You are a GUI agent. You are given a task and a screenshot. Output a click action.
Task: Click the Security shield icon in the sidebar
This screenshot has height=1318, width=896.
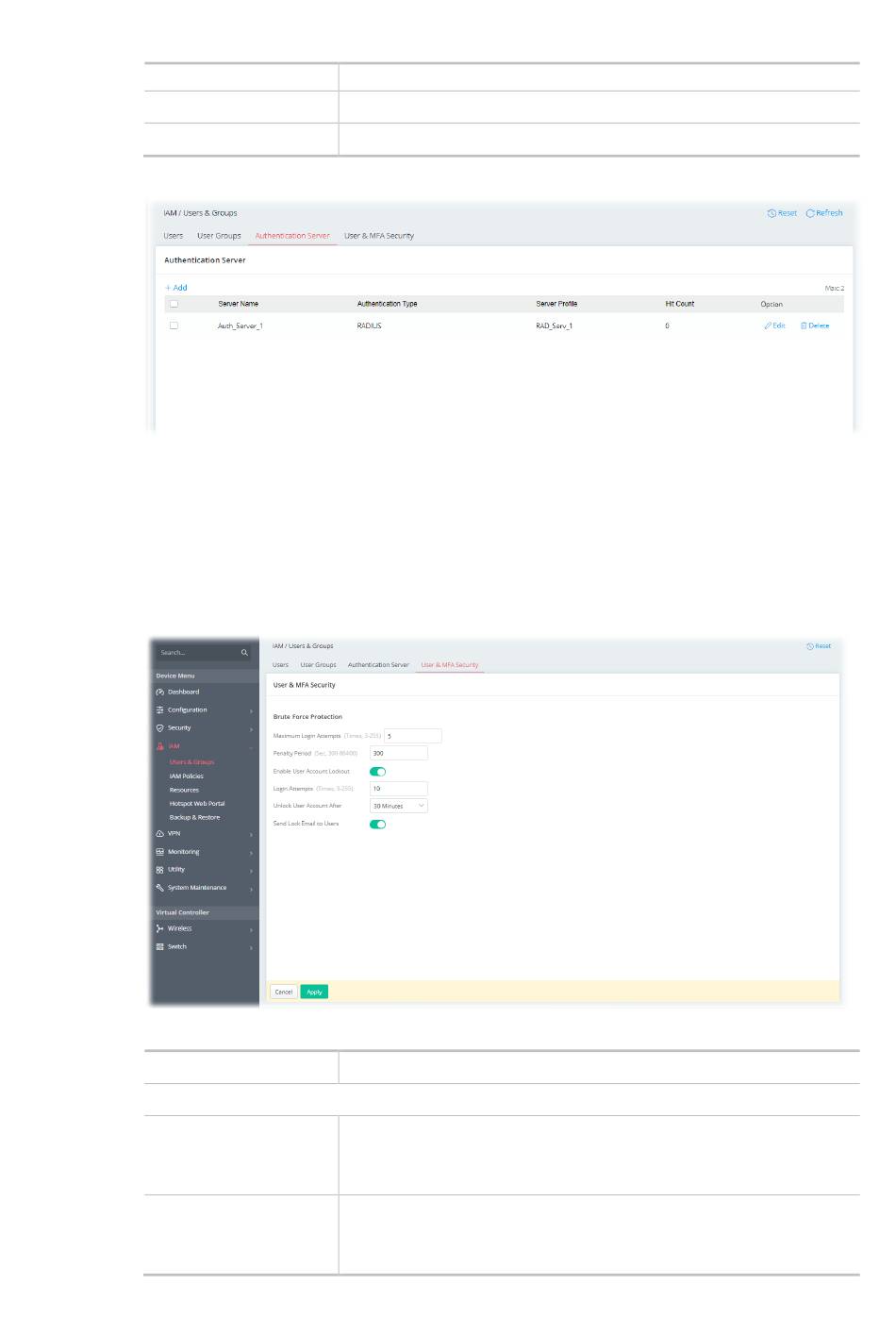(160, 727)
